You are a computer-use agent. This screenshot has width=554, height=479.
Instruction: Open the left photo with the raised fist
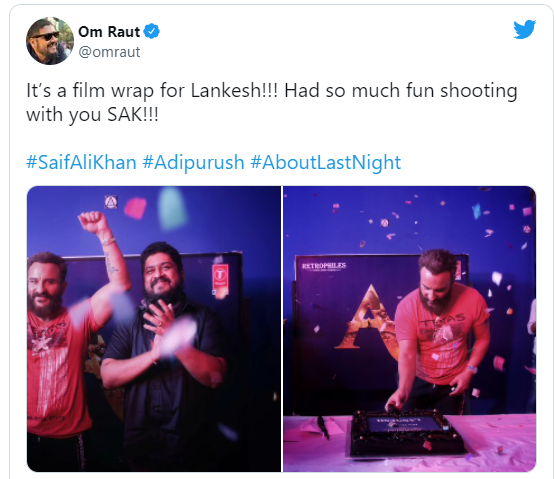click(154, 329)
